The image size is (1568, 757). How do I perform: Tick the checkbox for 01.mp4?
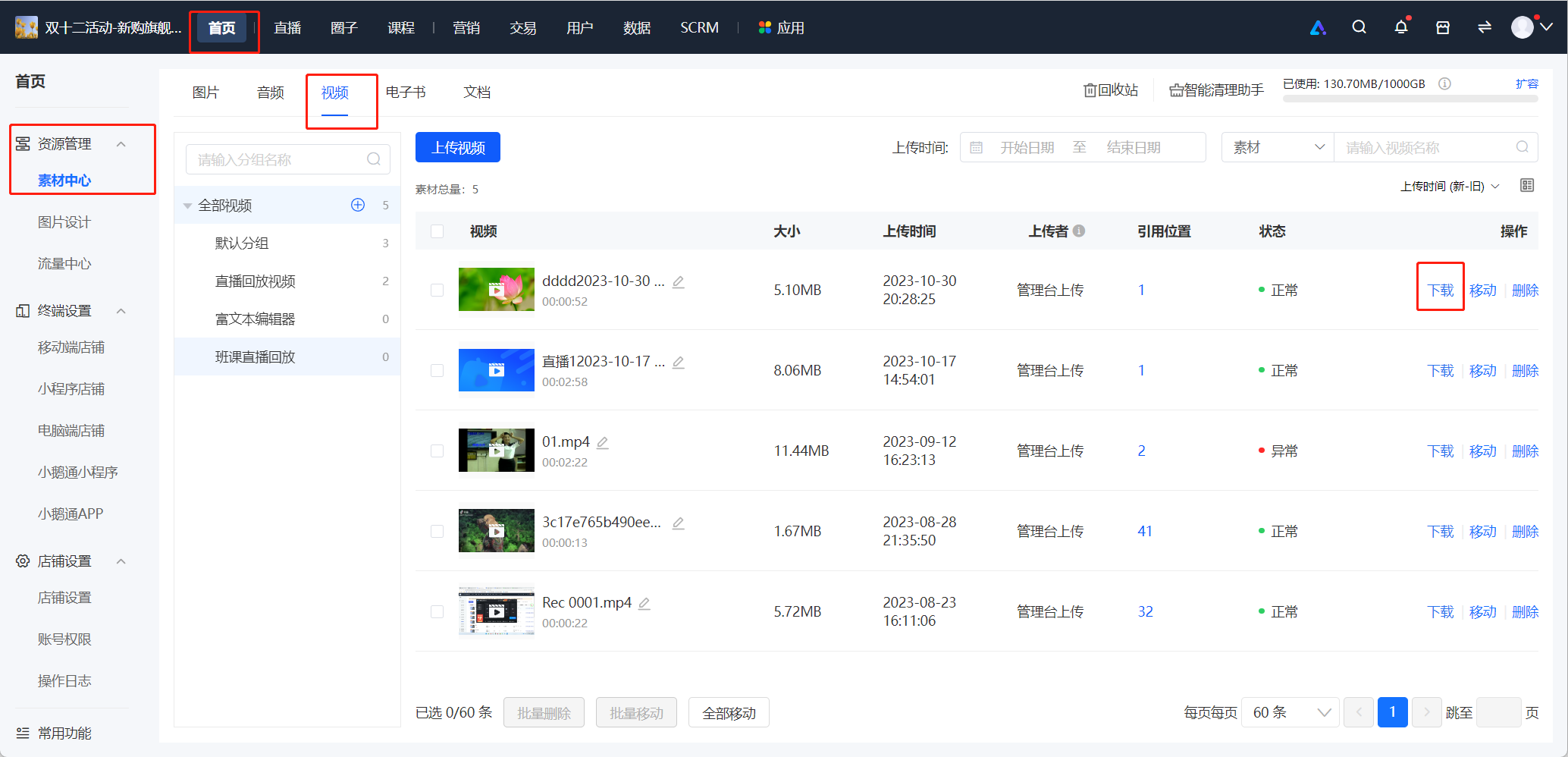[437, 451]
